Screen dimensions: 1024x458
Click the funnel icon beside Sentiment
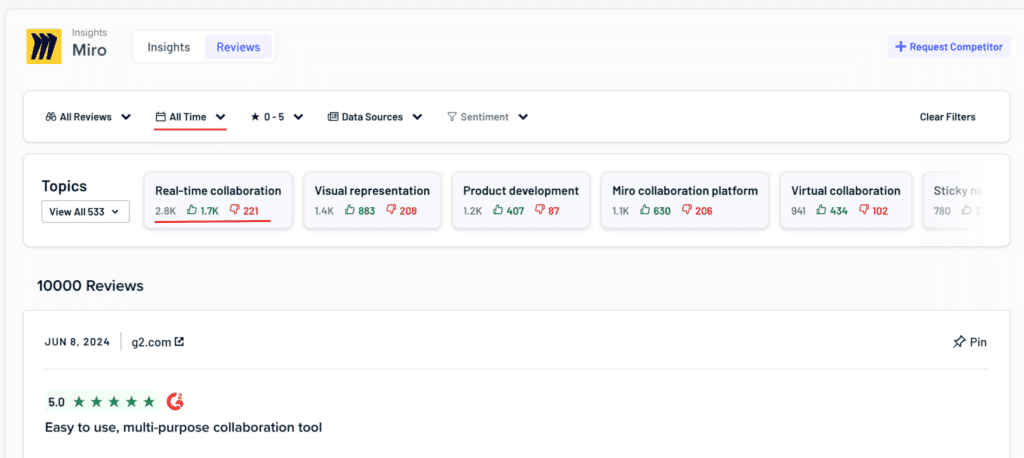pos(452,117)
